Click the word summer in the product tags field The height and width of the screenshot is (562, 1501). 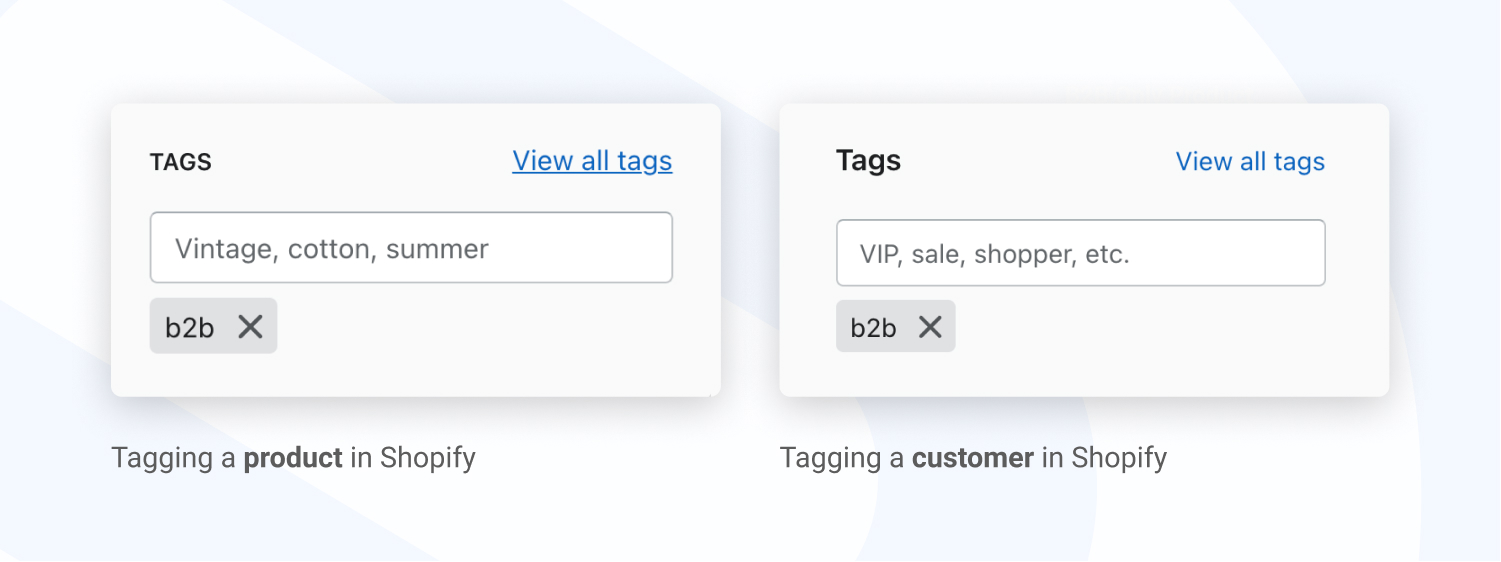pos(437,248)
